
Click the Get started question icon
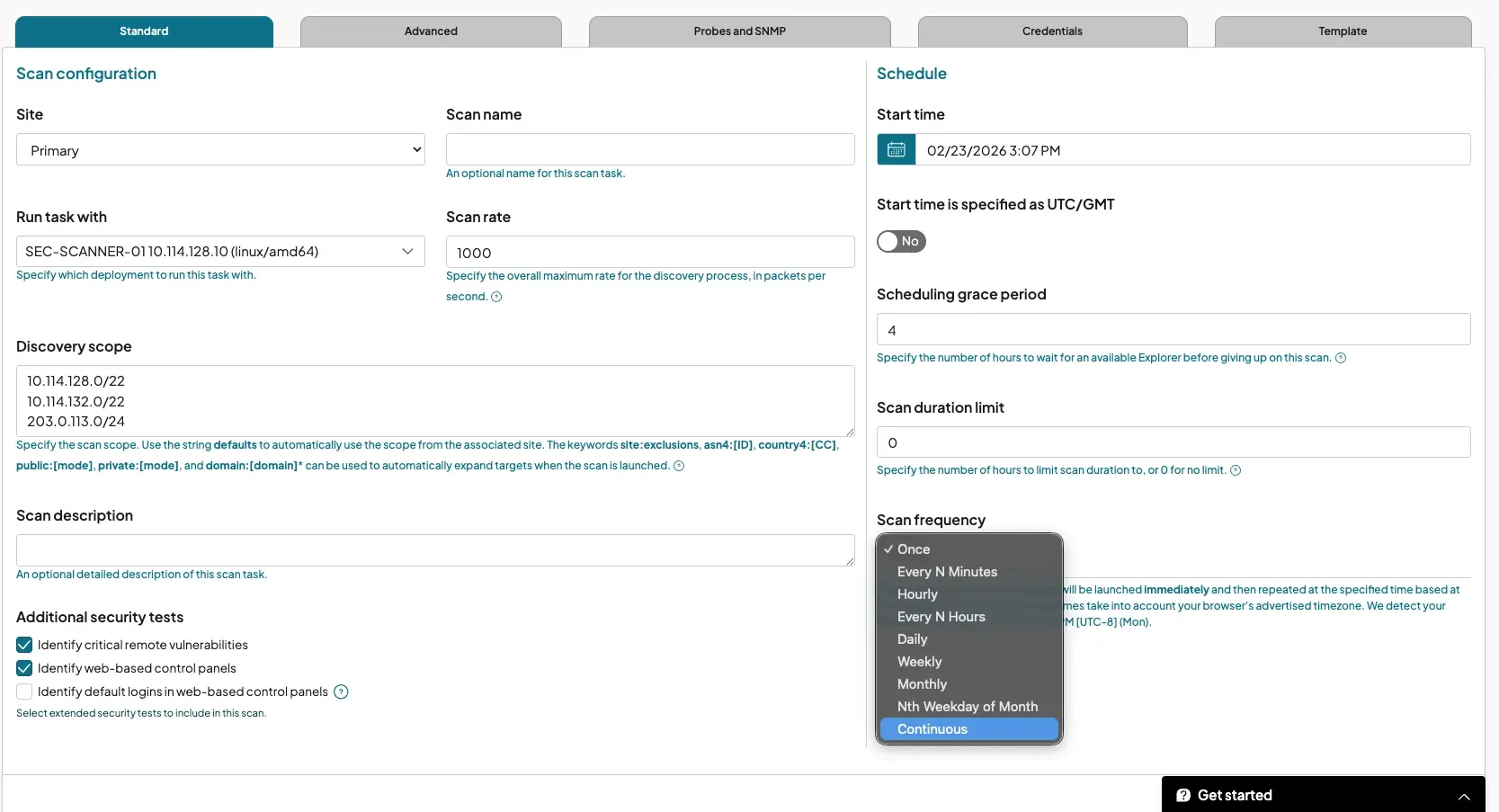coord(1183,795)
